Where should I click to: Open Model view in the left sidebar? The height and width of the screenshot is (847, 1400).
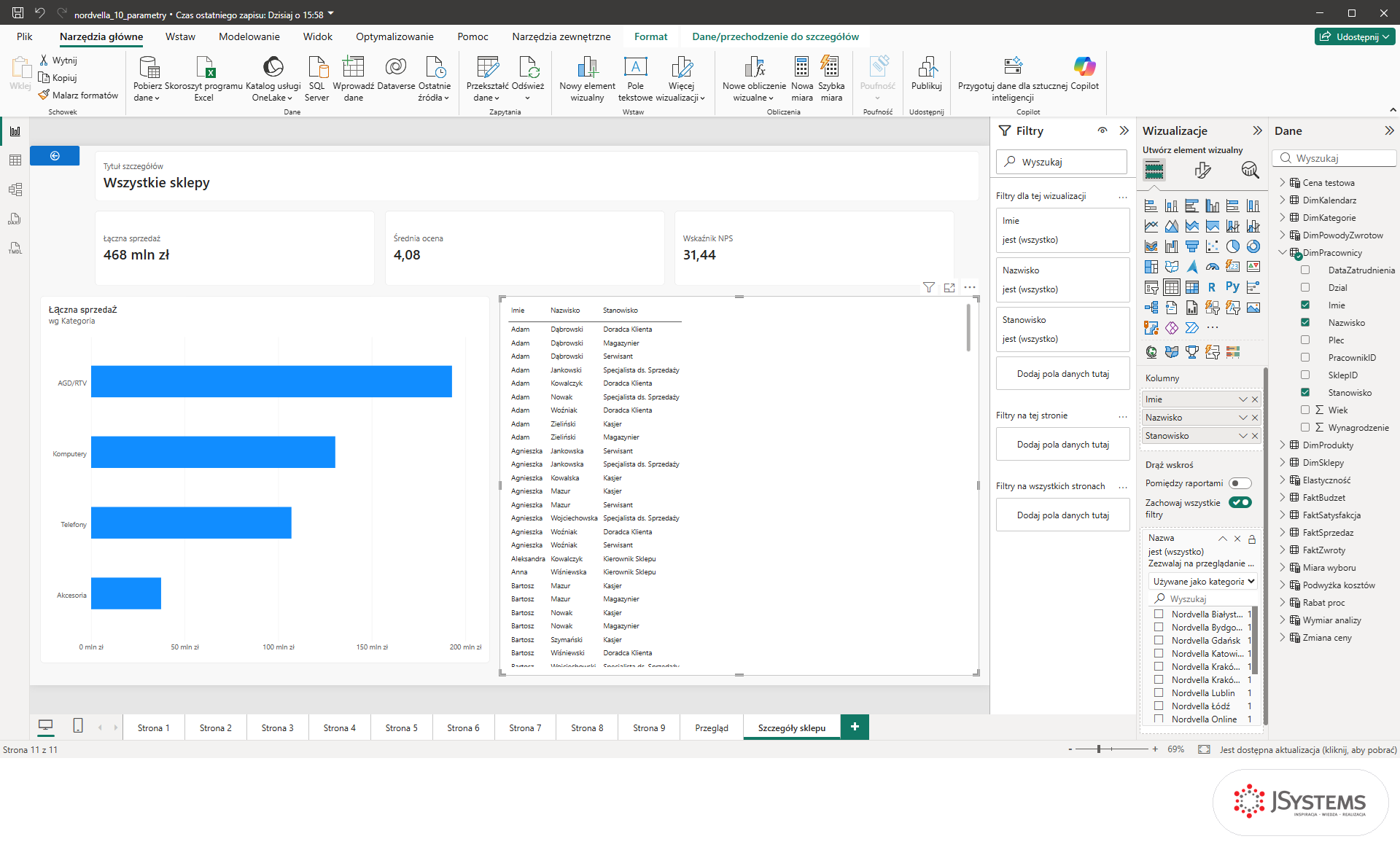(x=15, y=190)
